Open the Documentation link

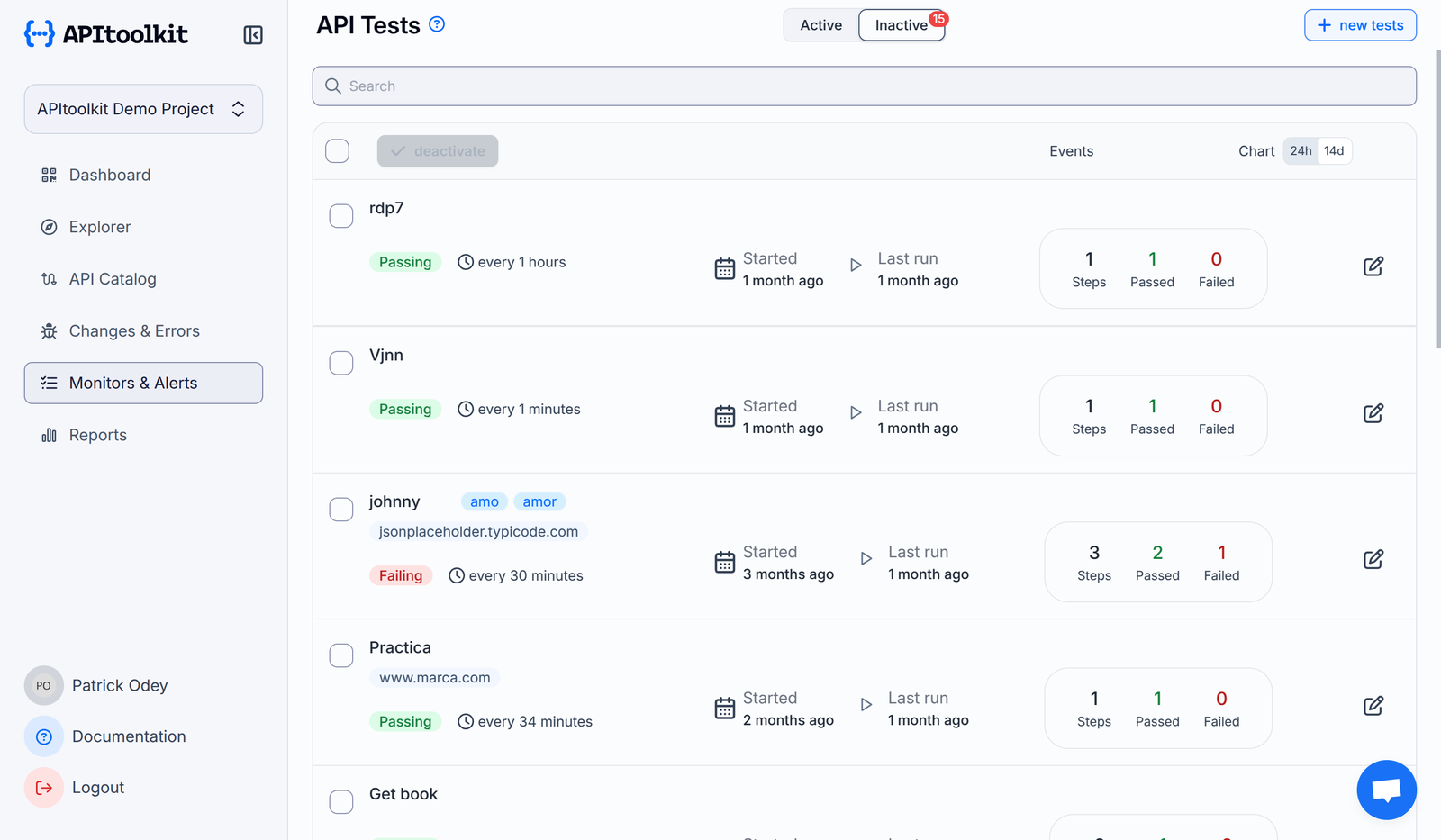pos(129,736)
